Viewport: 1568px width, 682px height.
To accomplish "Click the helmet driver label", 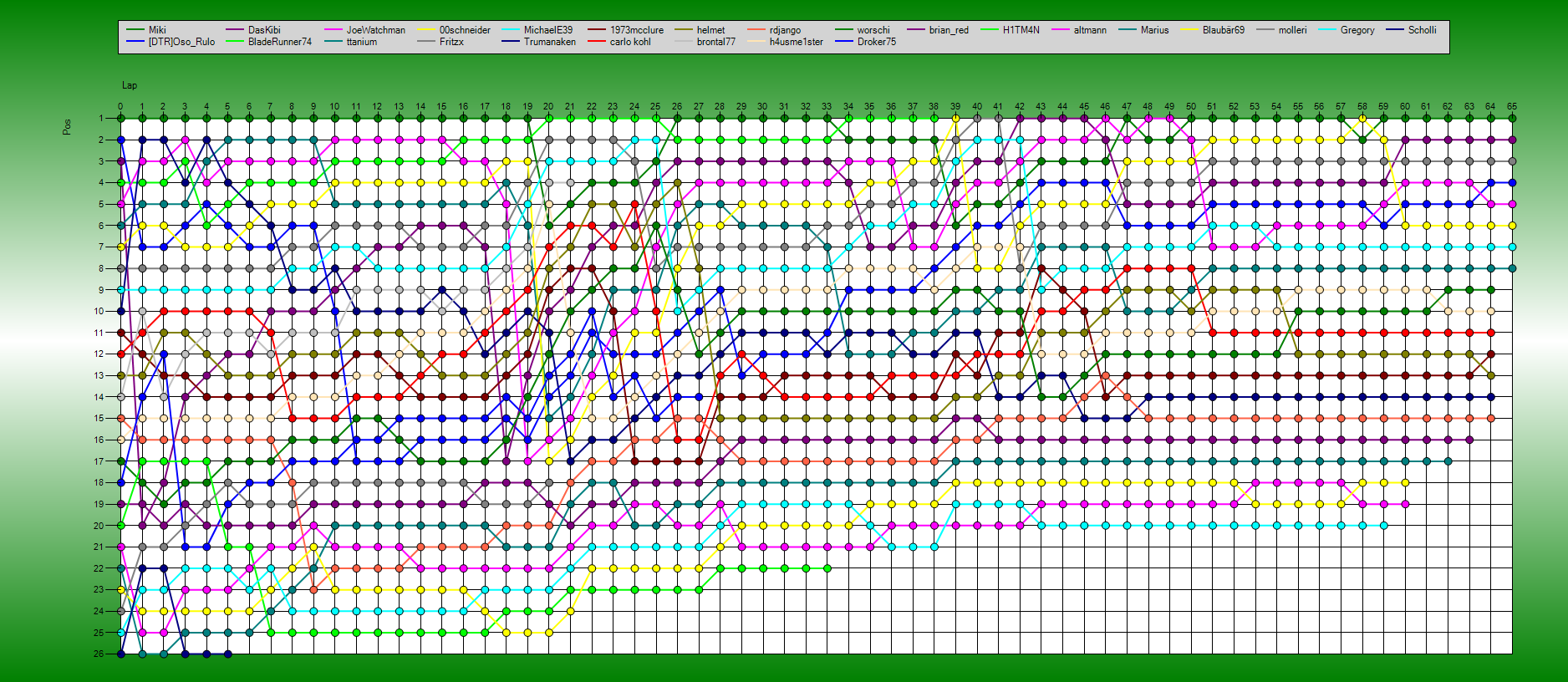I will click(711, 30).
